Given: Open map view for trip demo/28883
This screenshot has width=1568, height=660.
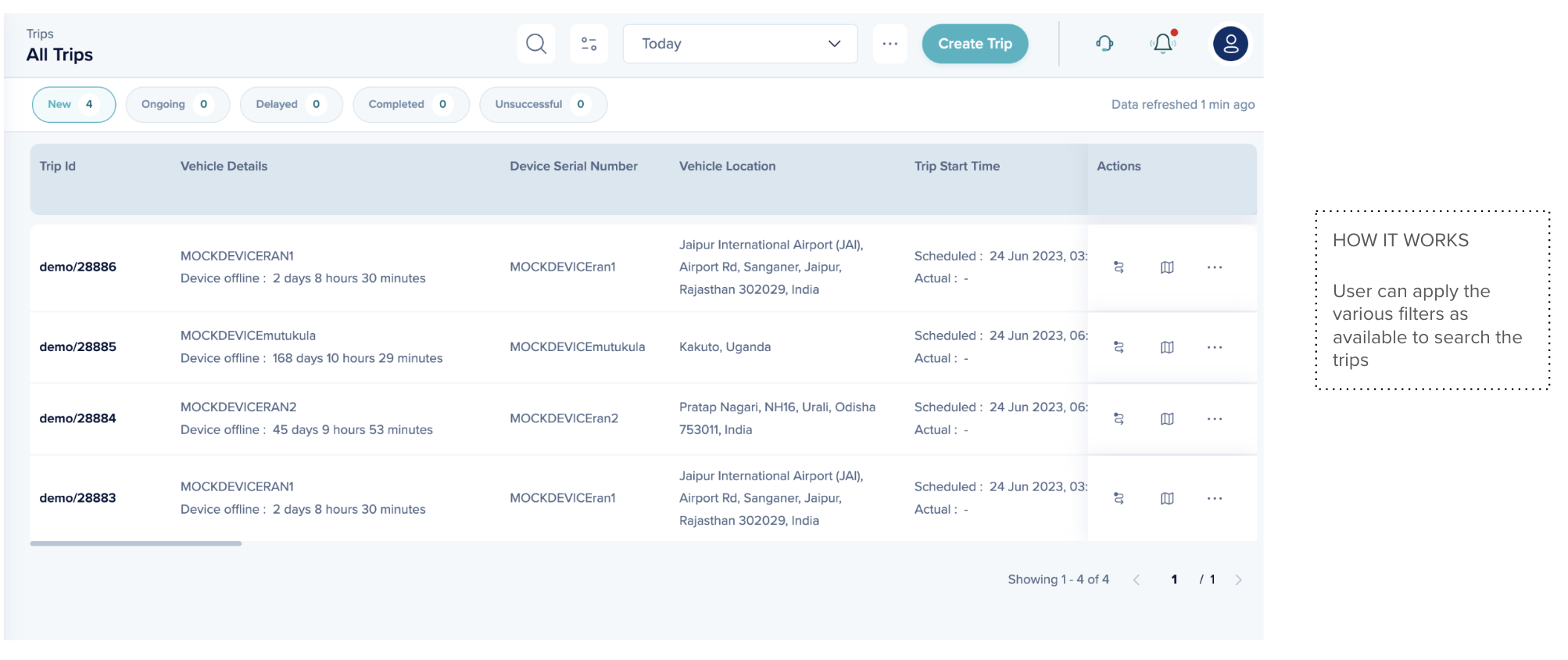Looking at the screenshot, I should [x=1167, y=499].
